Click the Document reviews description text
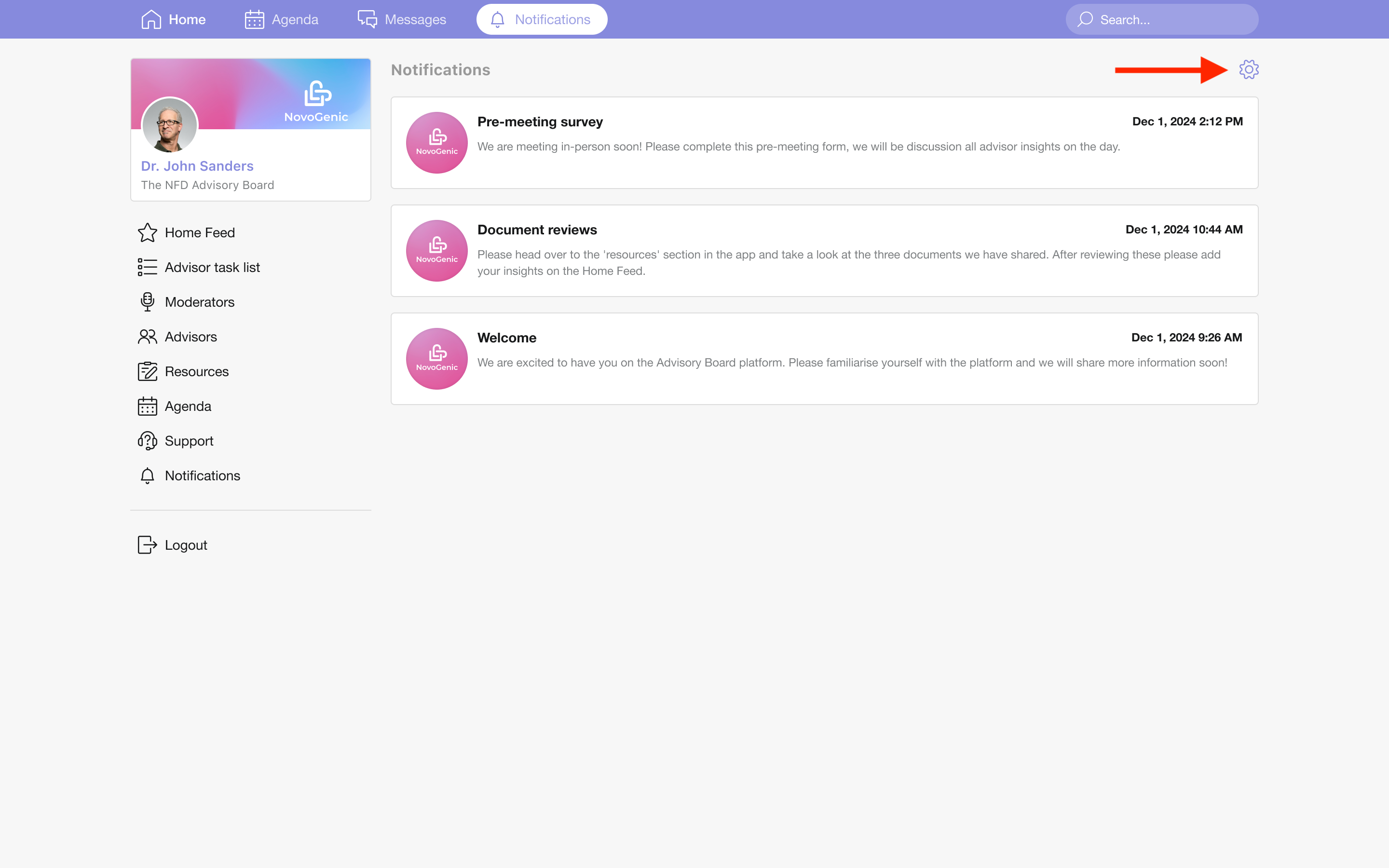1389x868 pixels. coord(849,262)
